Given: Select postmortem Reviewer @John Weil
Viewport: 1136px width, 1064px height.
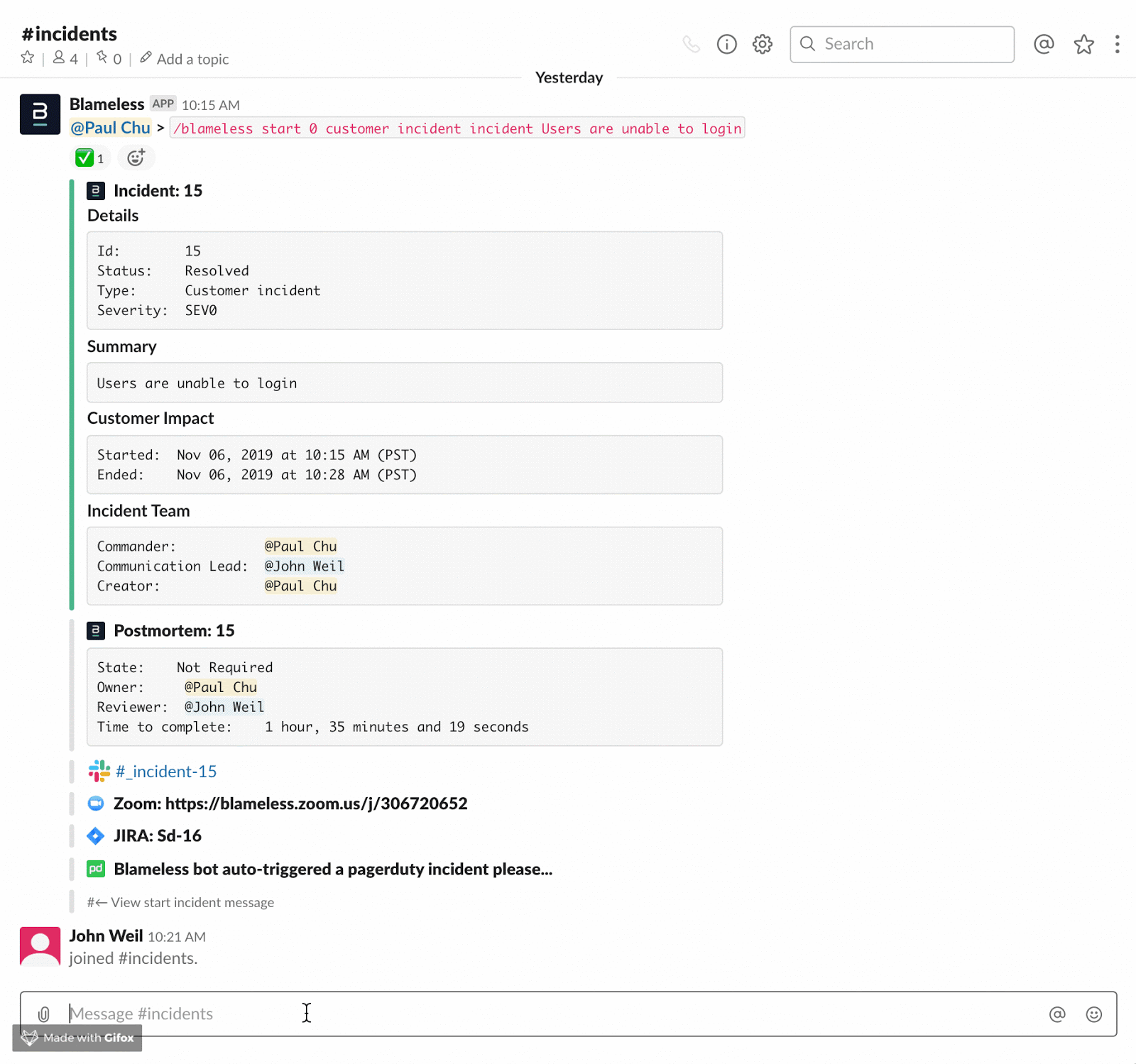Looking at the screenshot, I should [224, 707].
